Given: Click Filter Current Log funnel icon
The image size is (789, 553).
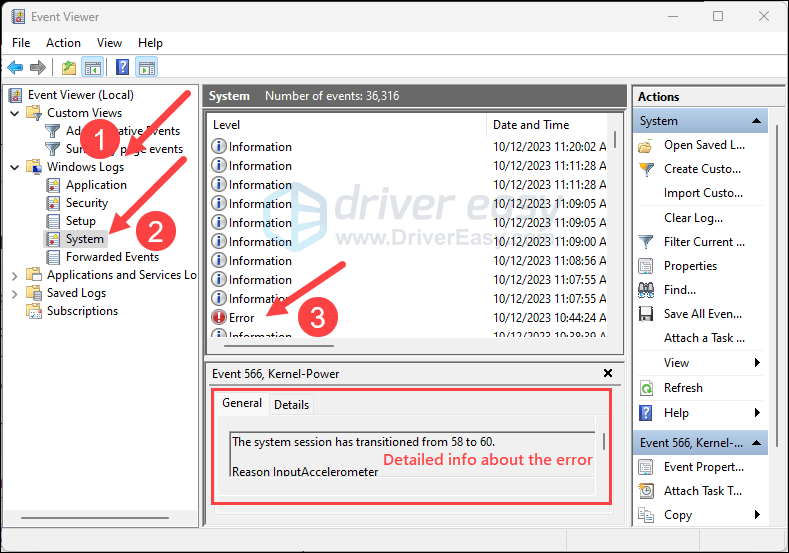Looking at the screenshot, I should pos(646,242).
